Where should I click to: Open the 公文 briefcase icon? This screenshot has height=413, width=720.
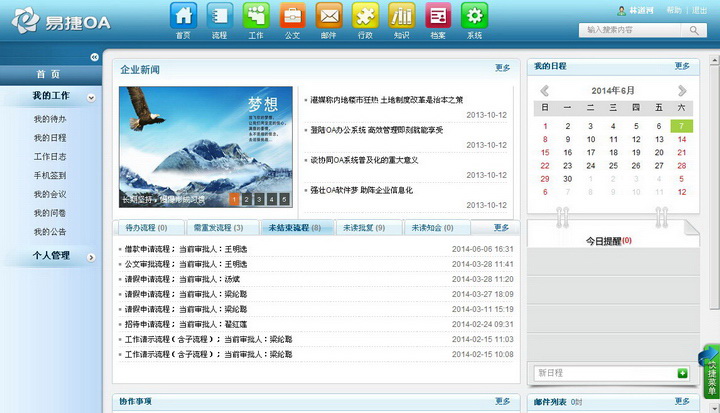[292, 16]
